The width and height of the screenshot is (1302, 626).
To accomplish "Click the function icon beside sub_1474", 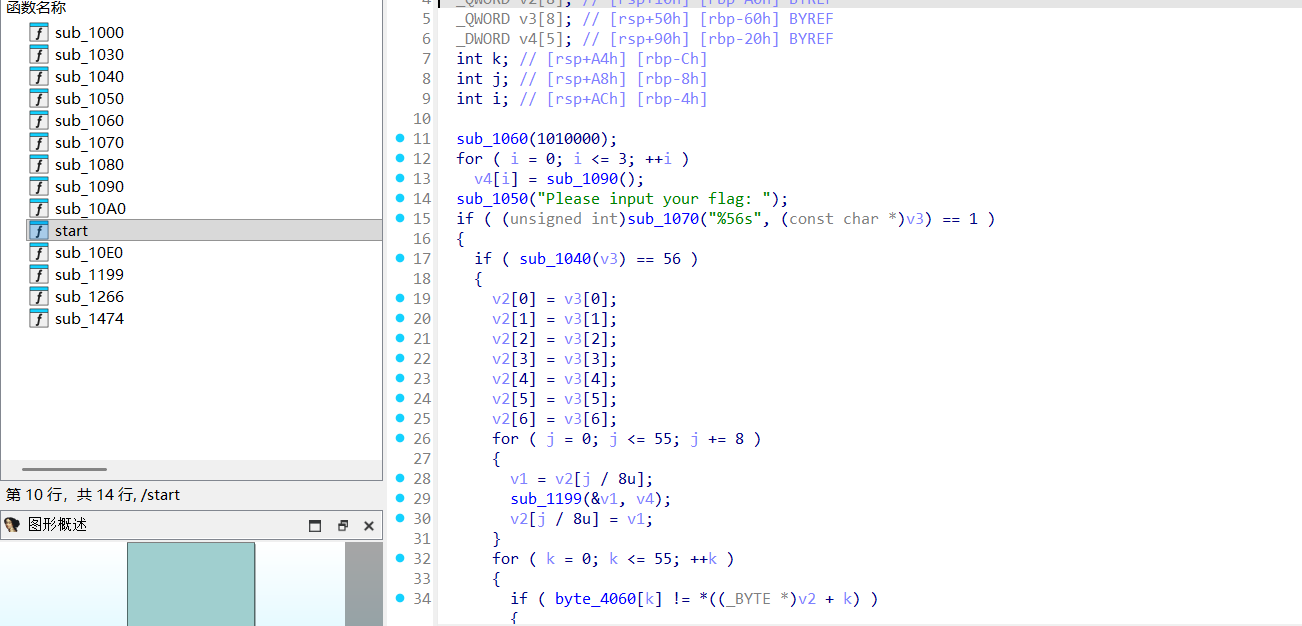I will coord(39,318).
